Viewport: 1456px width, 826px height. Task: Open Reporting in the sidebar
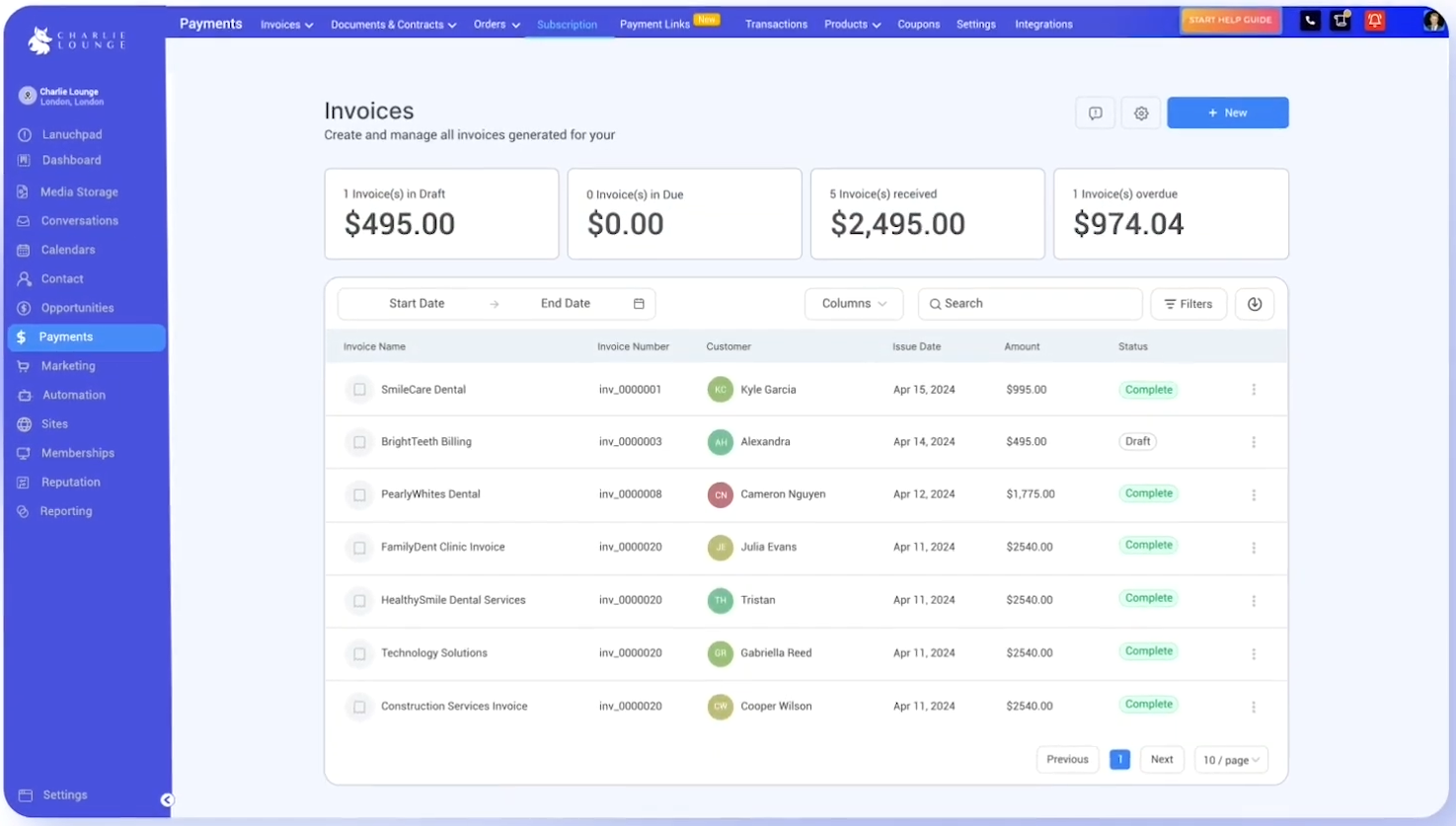tap(66, 511)
